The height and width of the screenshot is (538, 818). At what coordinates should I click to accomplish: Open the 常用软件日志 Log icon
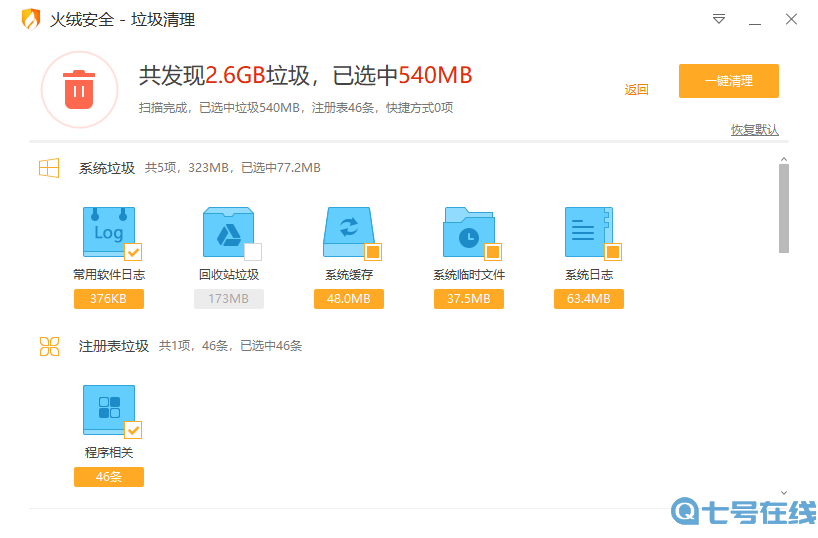[109, 231]
